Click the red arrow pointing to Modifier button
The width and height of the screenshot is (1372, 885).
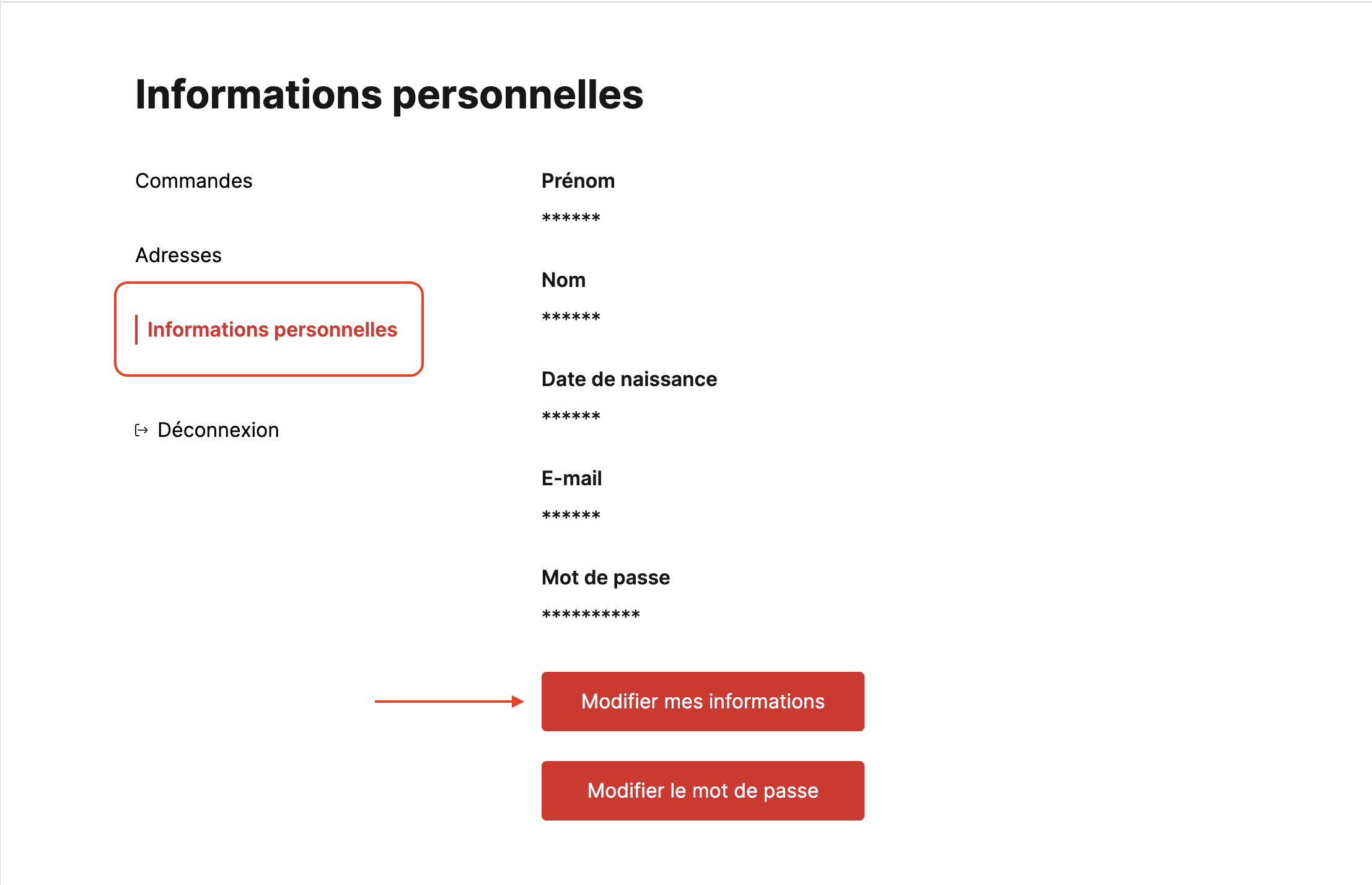pyautogui.click(x=449, y=702)
